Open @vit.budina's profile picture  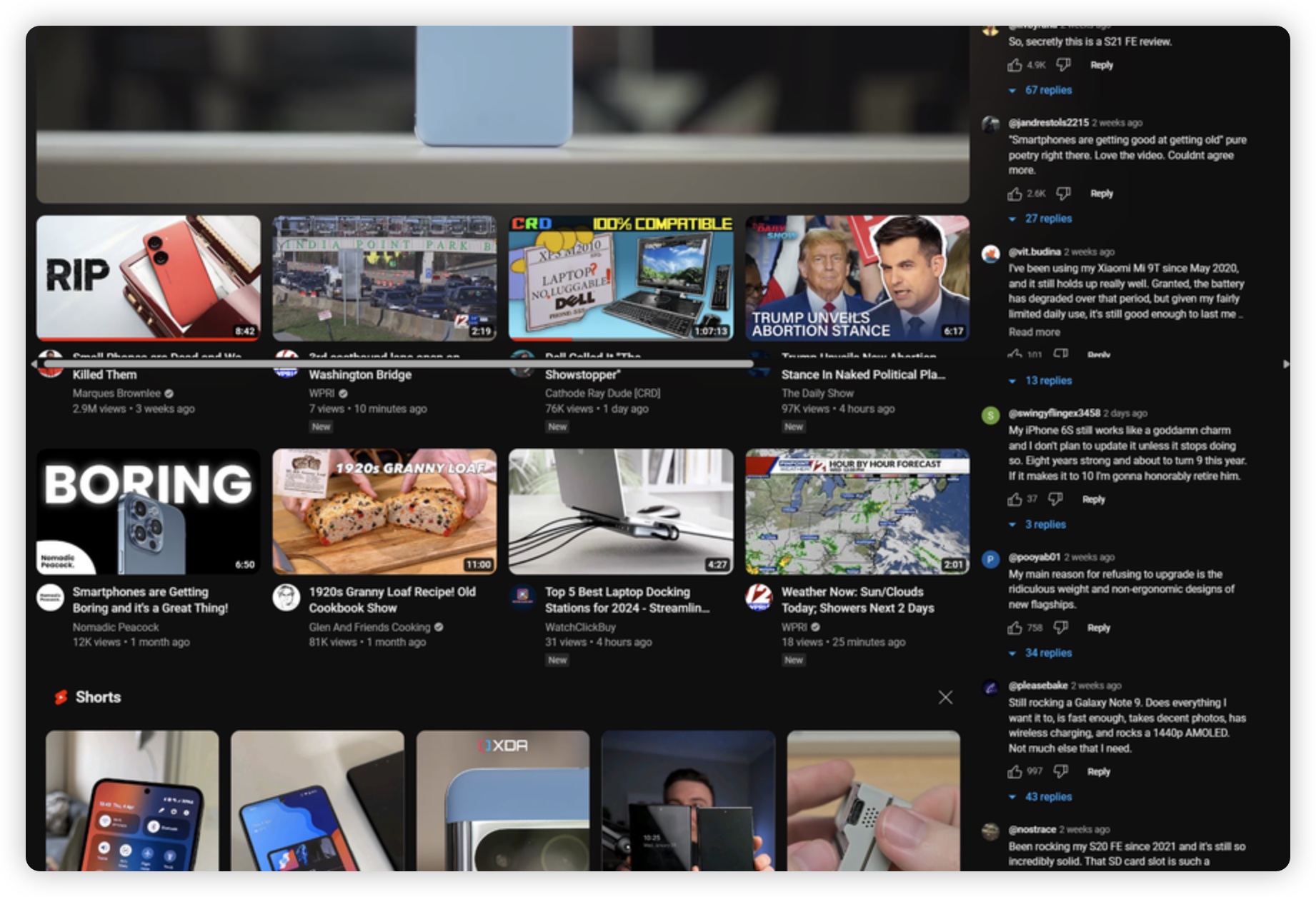coord(991,254)
